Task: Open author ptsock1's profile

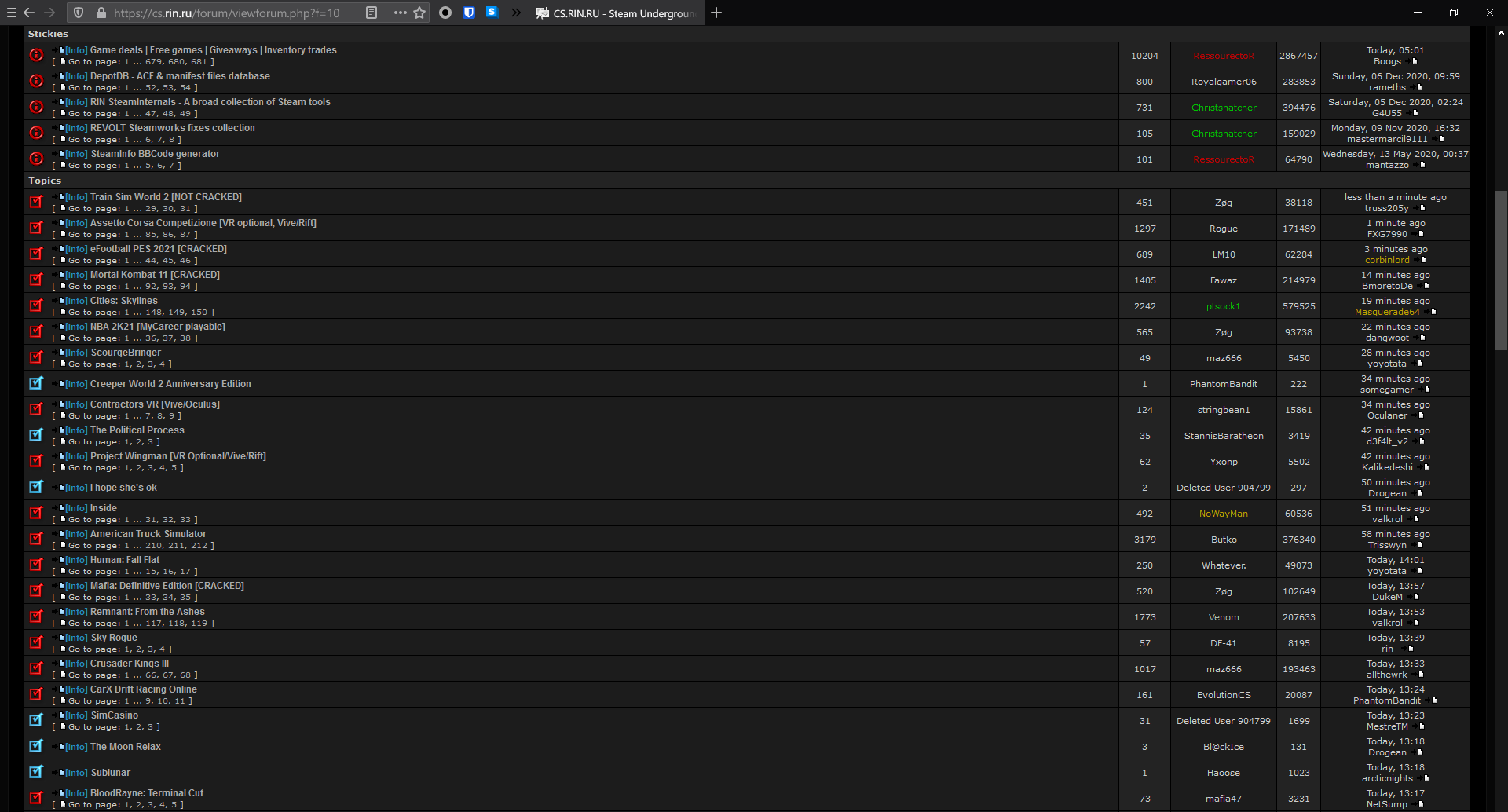Action: [x=1224, y=306]
